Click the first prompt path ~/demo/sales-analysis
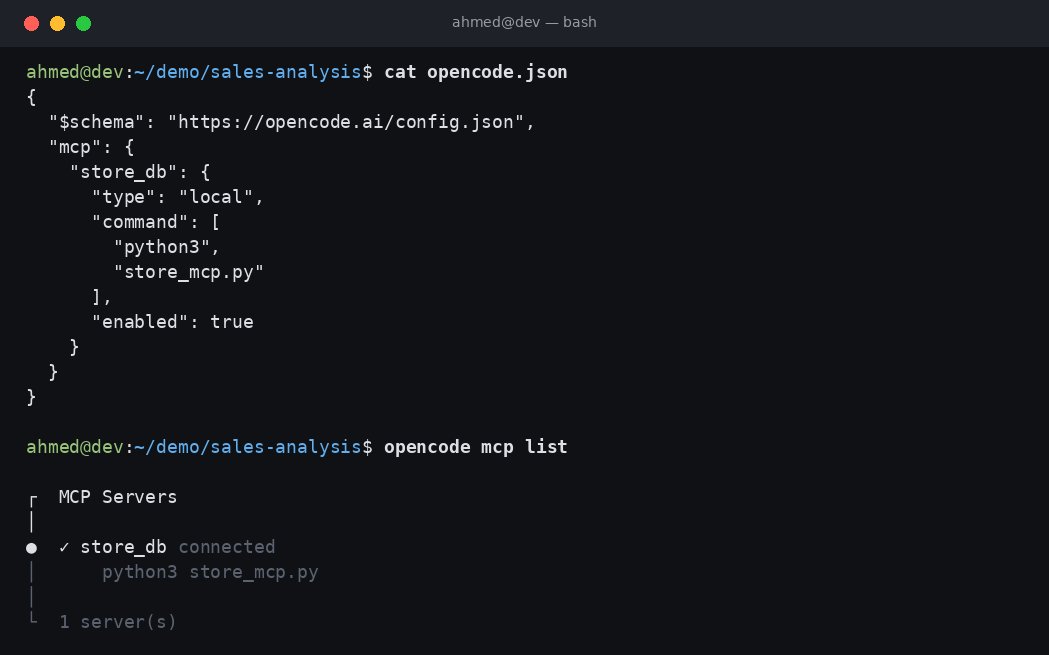 [x=248, y=72]
